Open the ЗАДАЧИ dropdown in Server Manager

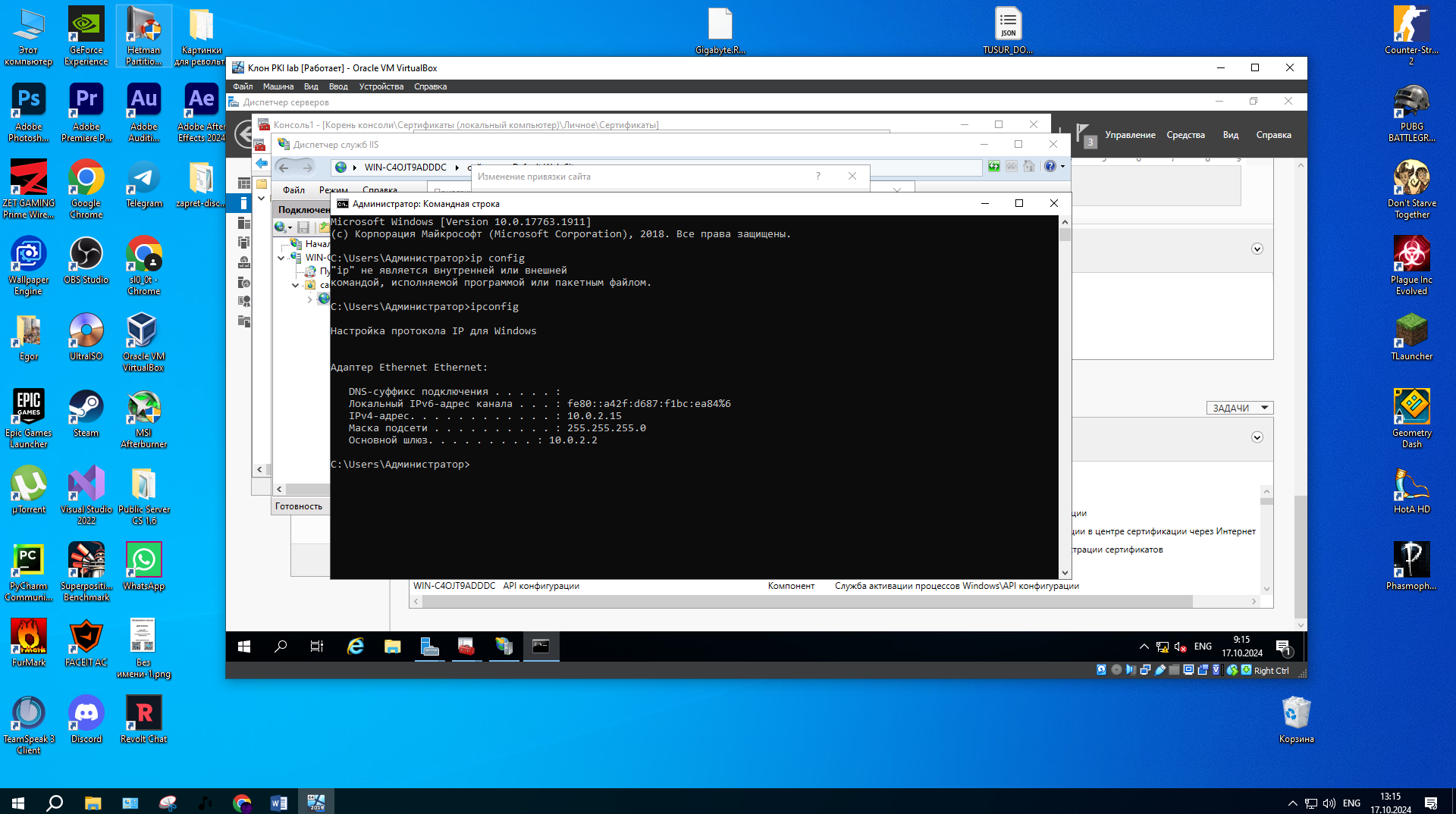coord(1239,408)
